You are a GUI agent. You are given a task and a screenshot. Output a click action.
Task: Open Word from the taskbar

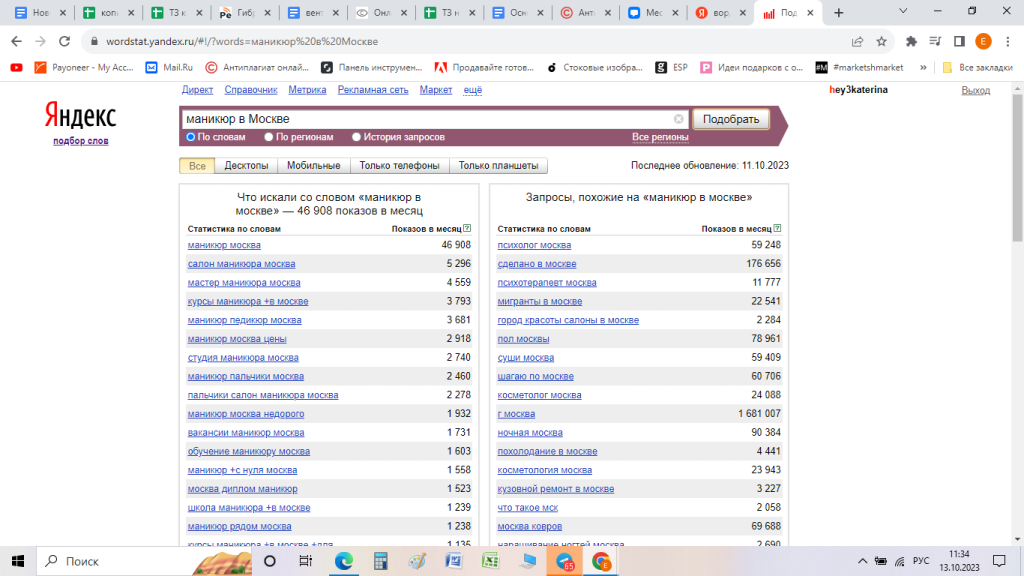[454, 561]
